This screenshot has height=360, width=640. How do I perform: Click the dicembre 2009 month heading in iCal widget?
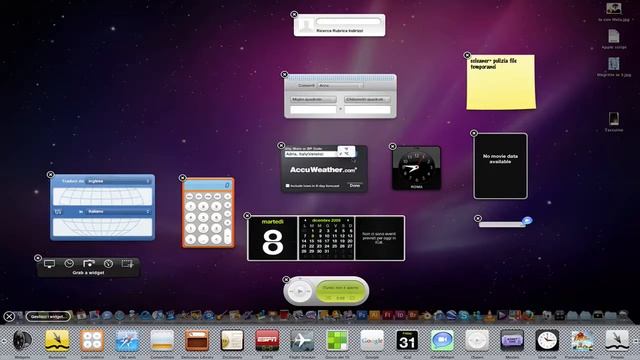point(326,220)
